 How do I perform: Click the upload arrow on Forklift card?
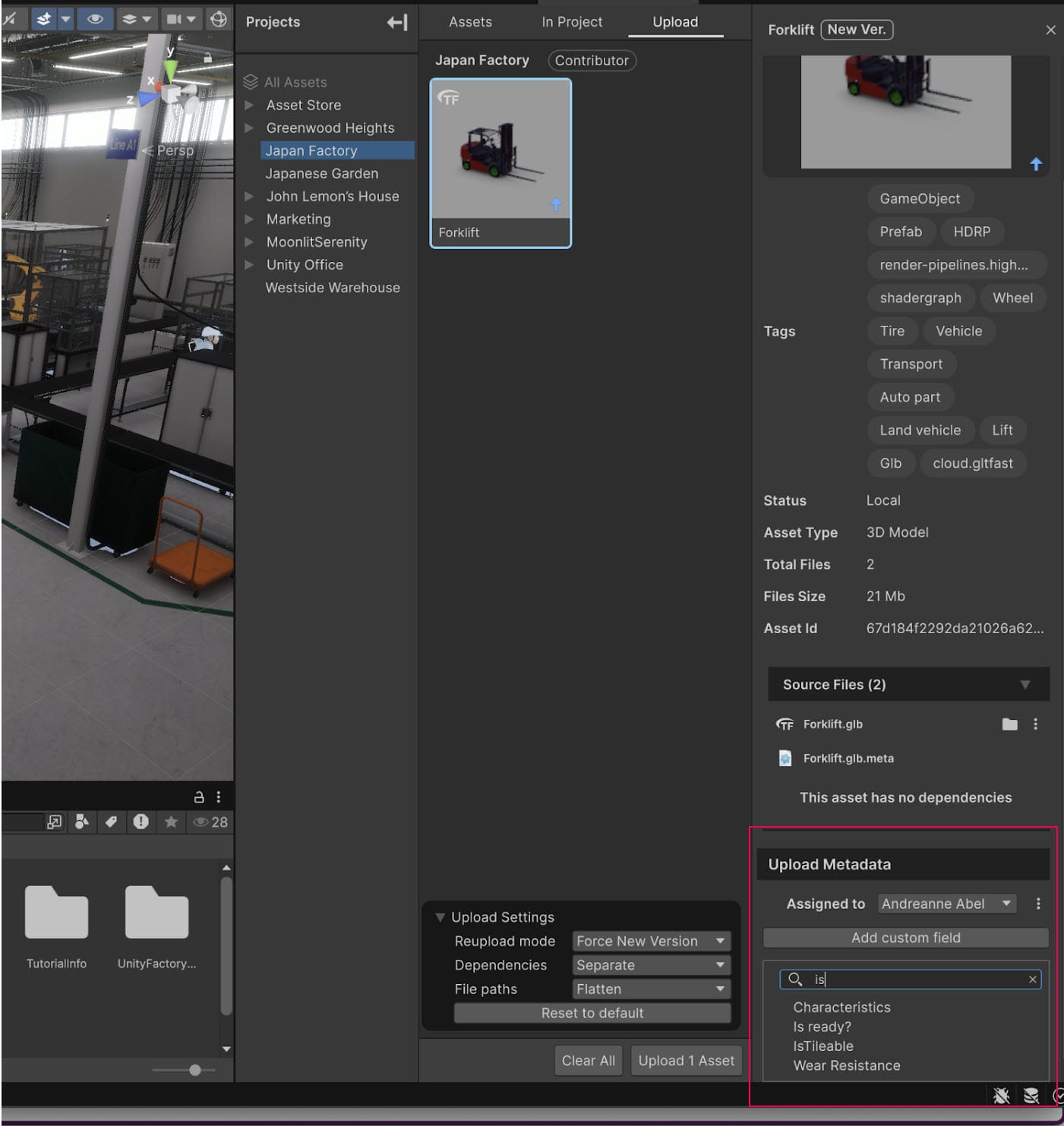pos(556,204)
